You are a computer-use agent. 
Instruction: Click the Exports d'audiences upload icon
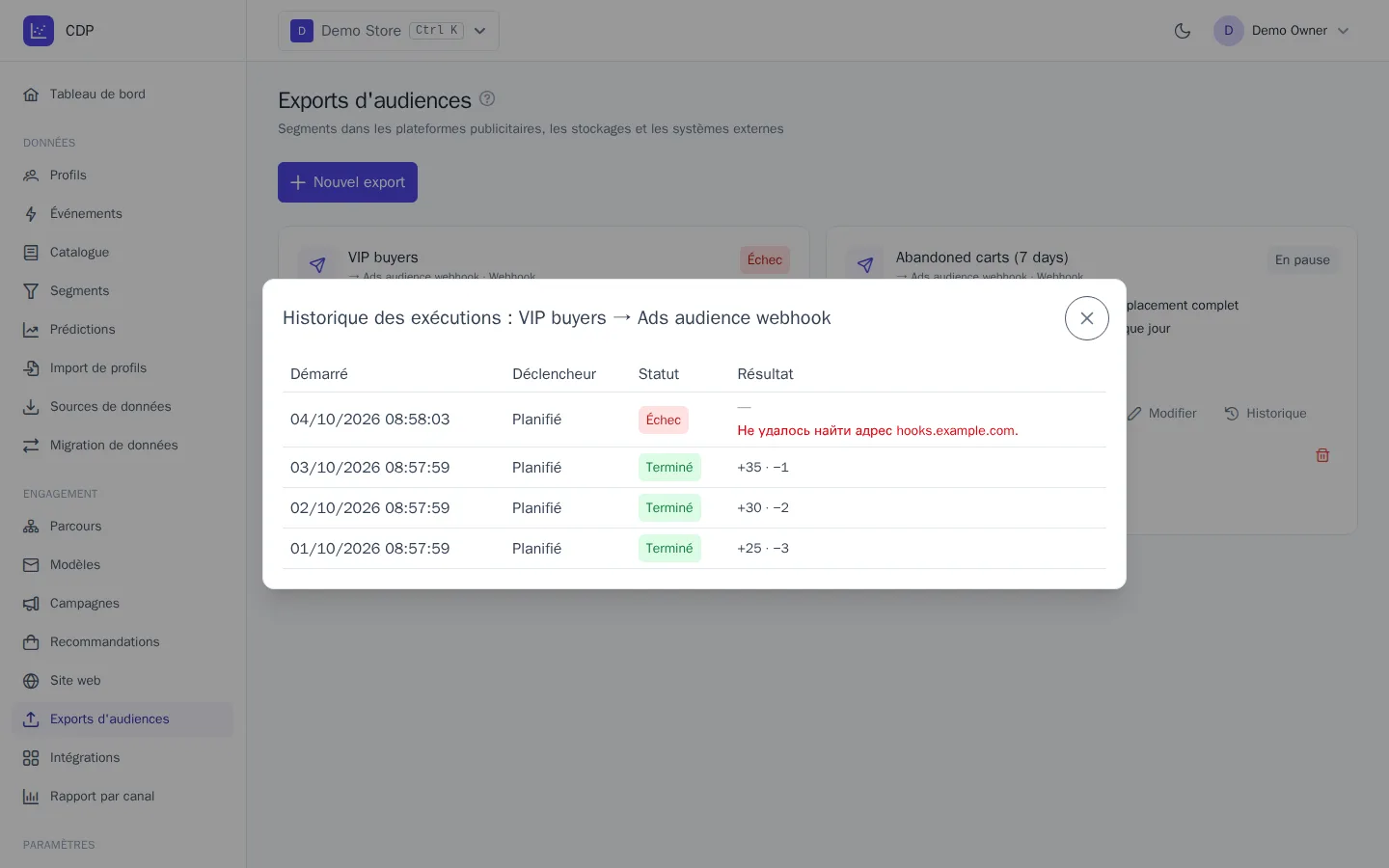pyautogui.click(x=31, y=719)
